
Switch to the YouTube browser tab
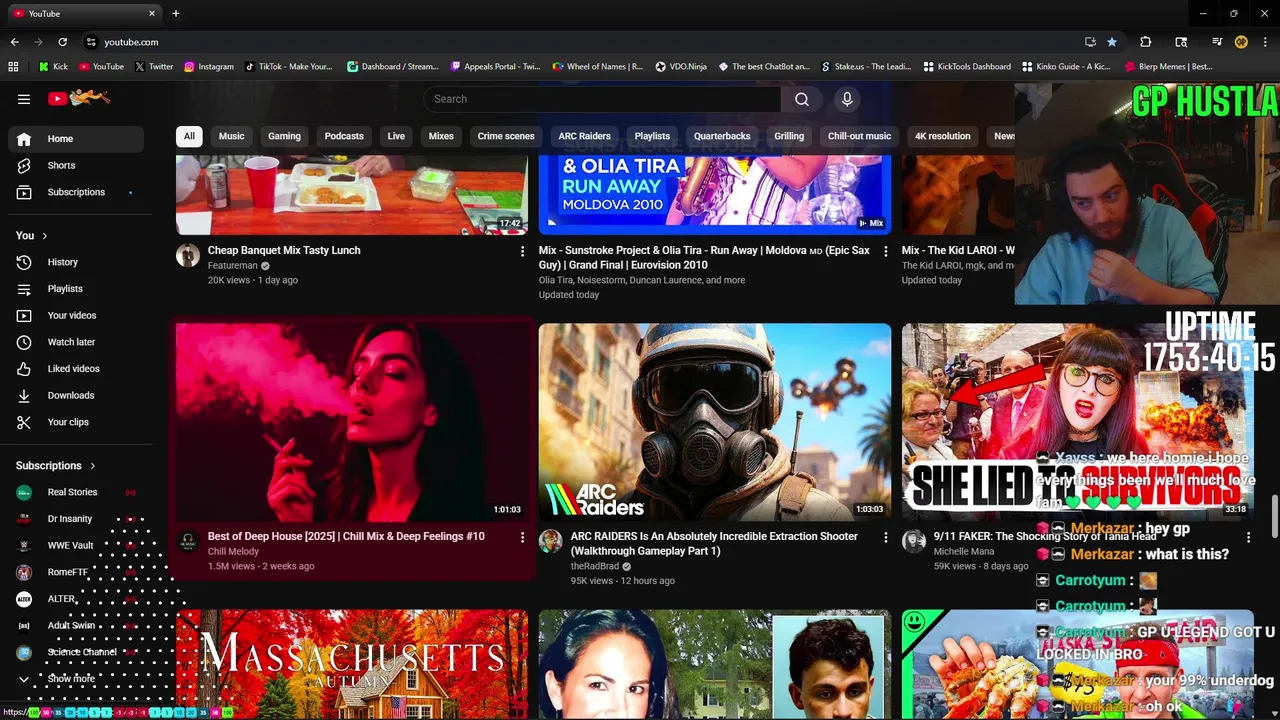[85, 13]
